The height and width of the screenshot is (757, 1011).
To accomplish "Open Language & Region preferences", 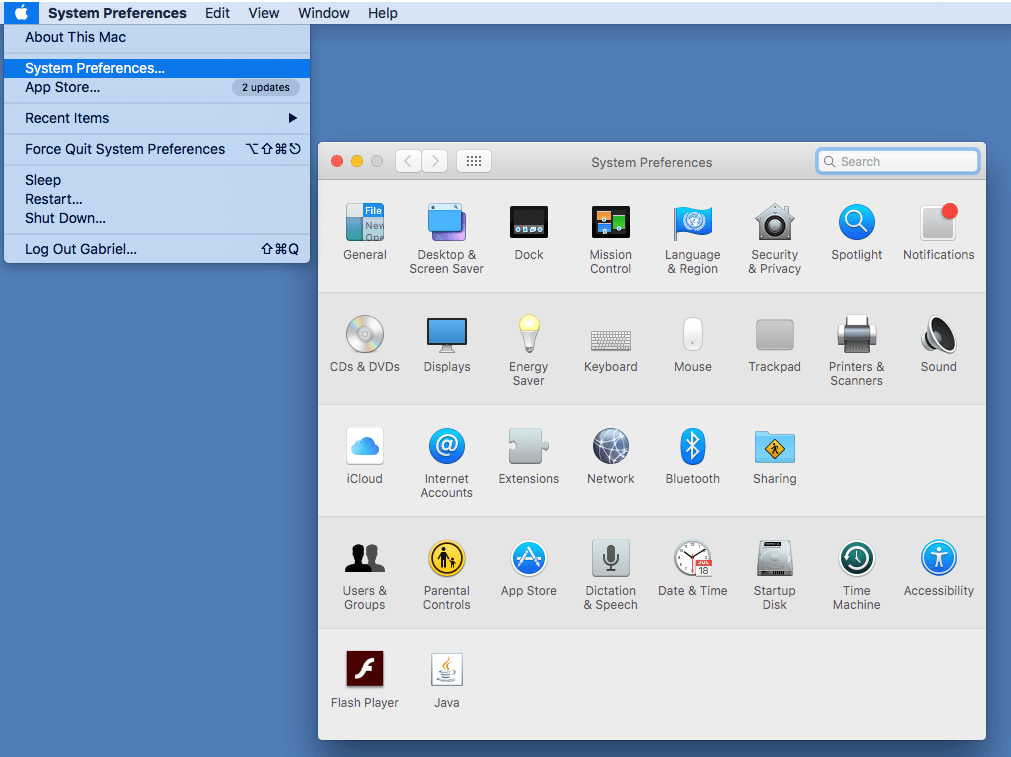I will coord(692,239).
